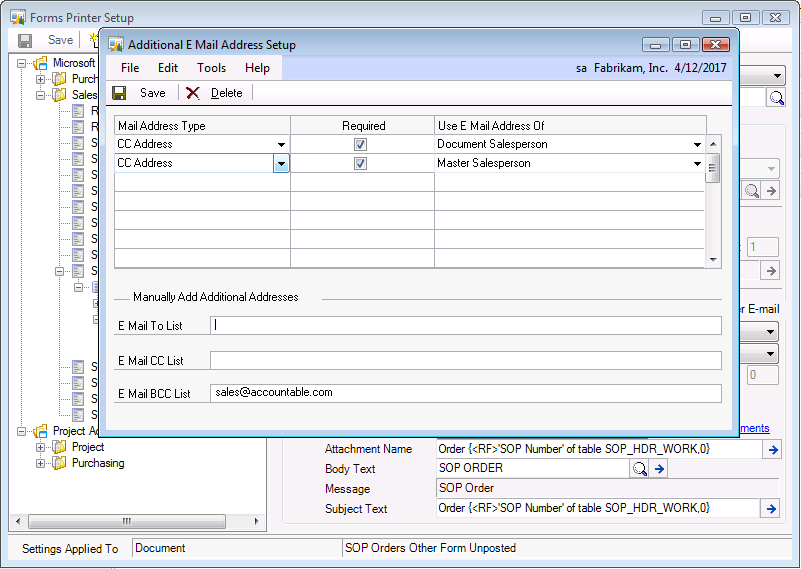Screen dimensions: 801x569
Task: Click the E Mail To List field
Action: pos(465,325)
